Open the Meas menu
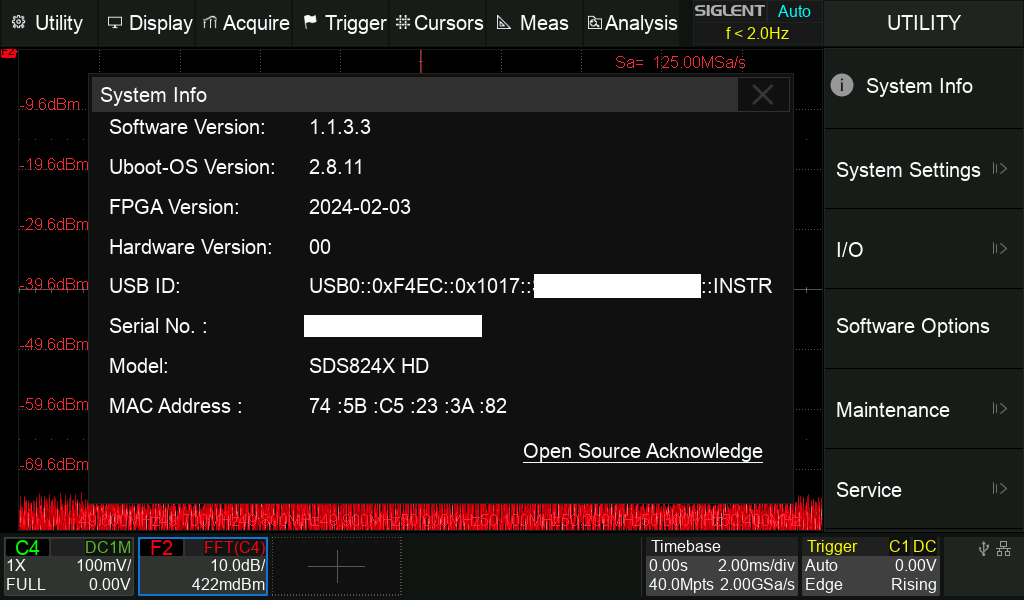This screenshot has height=600, width=1024. (532, 23)
